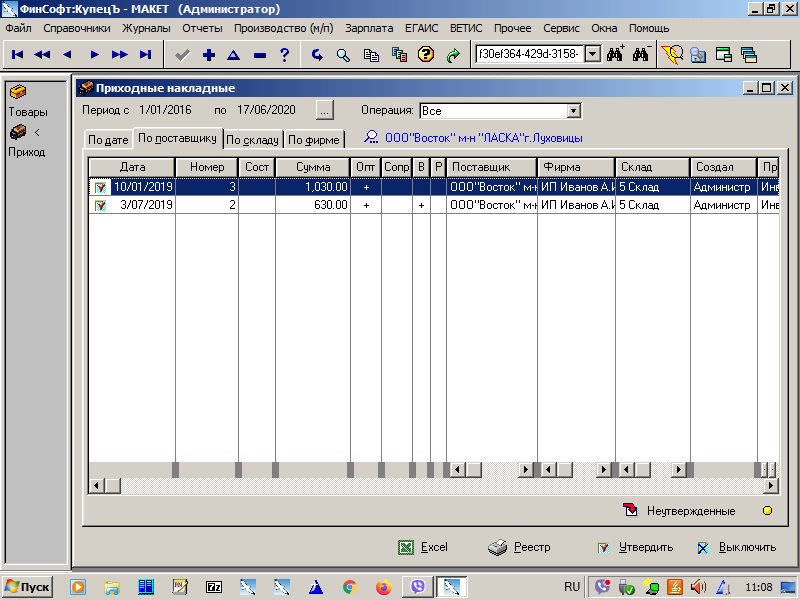Click the yellow help question icon
This screenshot has width=800, height=600.
tap(425, 55)
